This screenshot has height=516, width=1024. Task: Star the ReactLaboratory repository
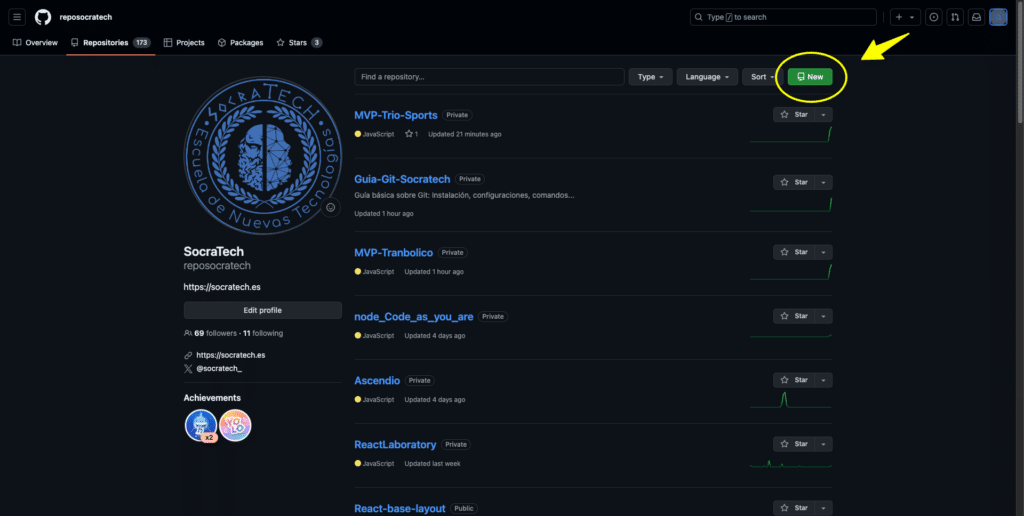click(x=793, y=444)
